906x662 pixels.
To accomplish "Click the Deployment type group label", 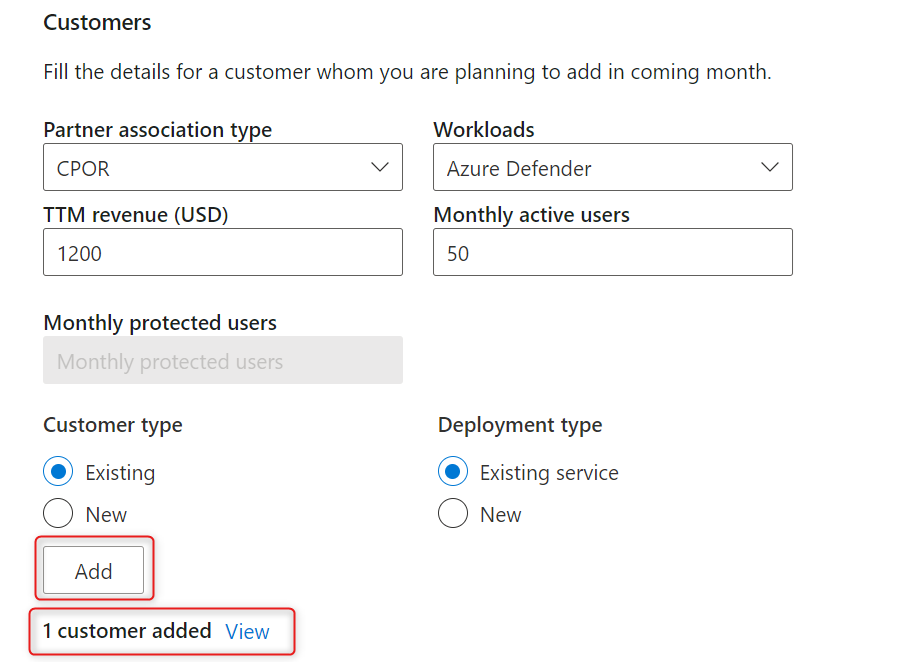I will 520,425.
